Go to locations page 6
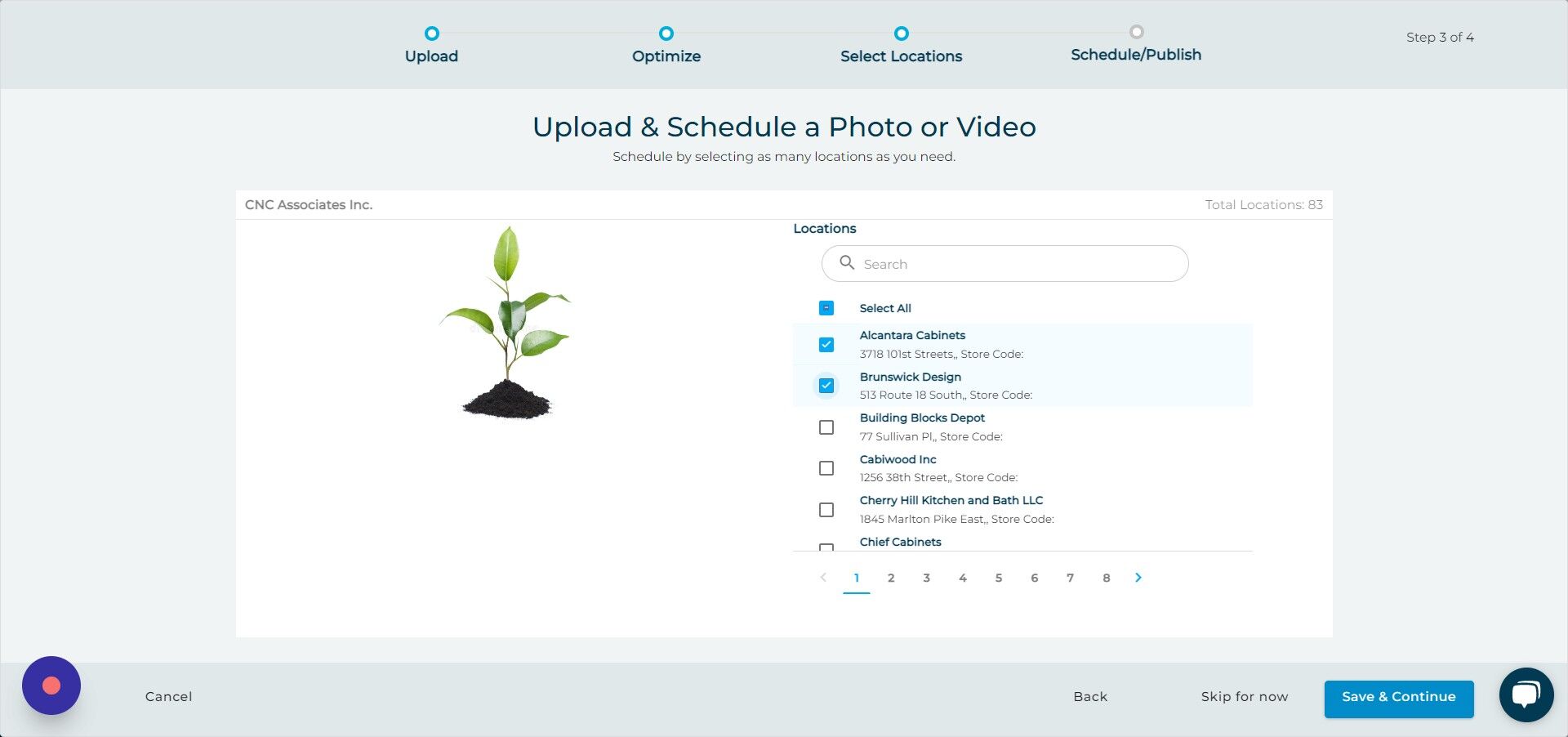 point(1035,578)
